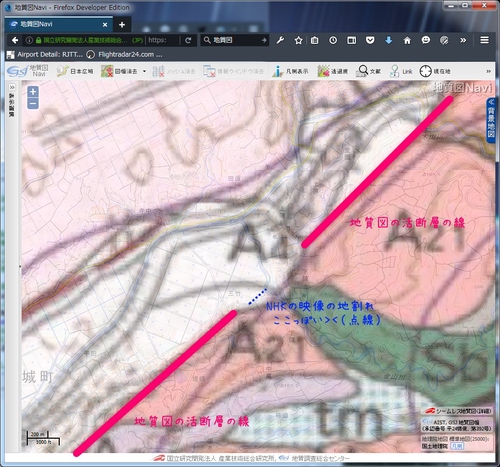
Task: Open downloads blue arrow icon
Action: click(388, 40)
